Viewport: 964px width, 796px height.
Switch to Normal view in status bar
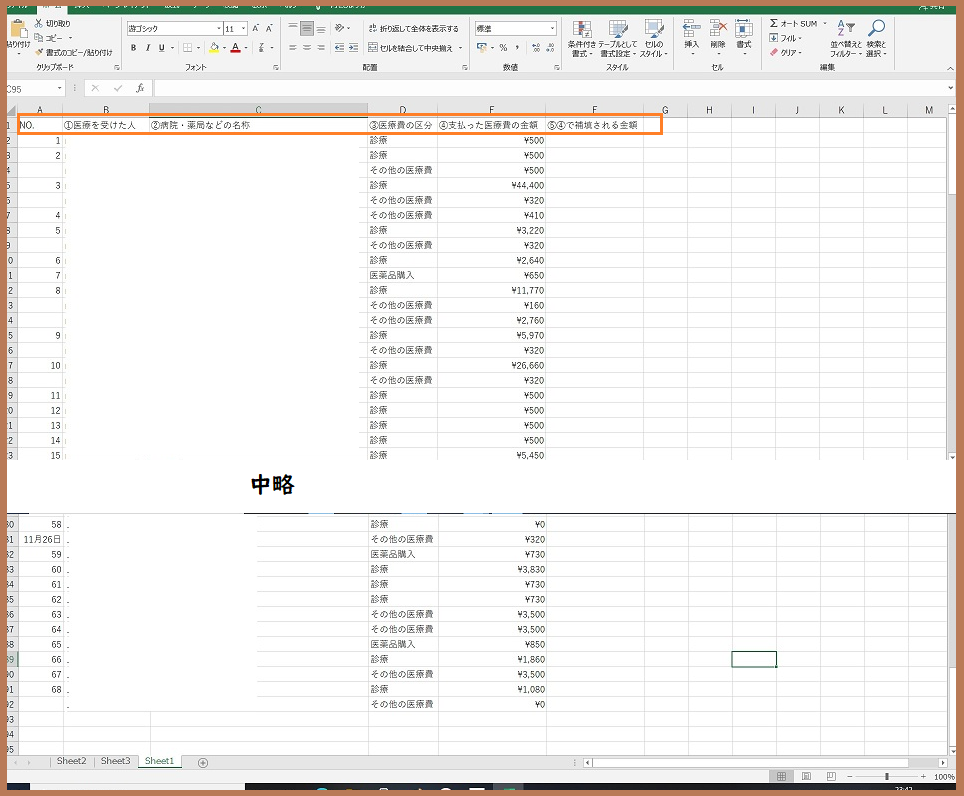tap(781, 776)
